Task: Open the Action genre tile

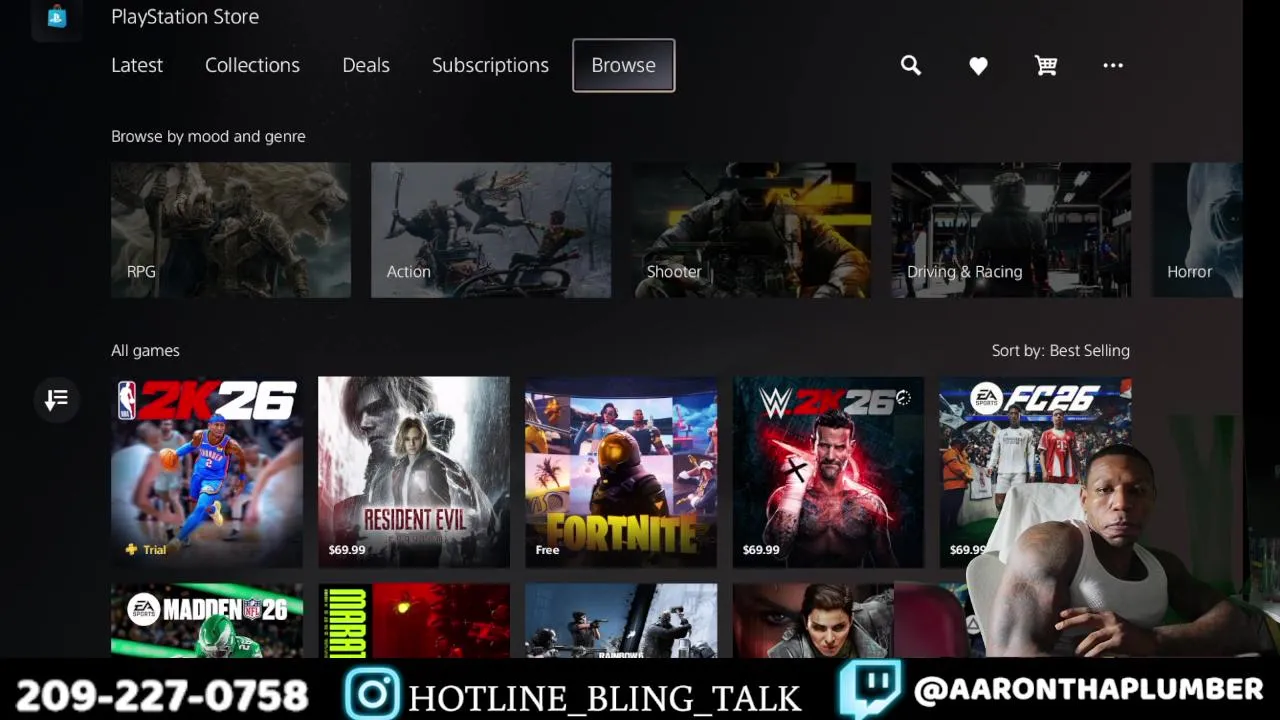Action: [491, 230]
